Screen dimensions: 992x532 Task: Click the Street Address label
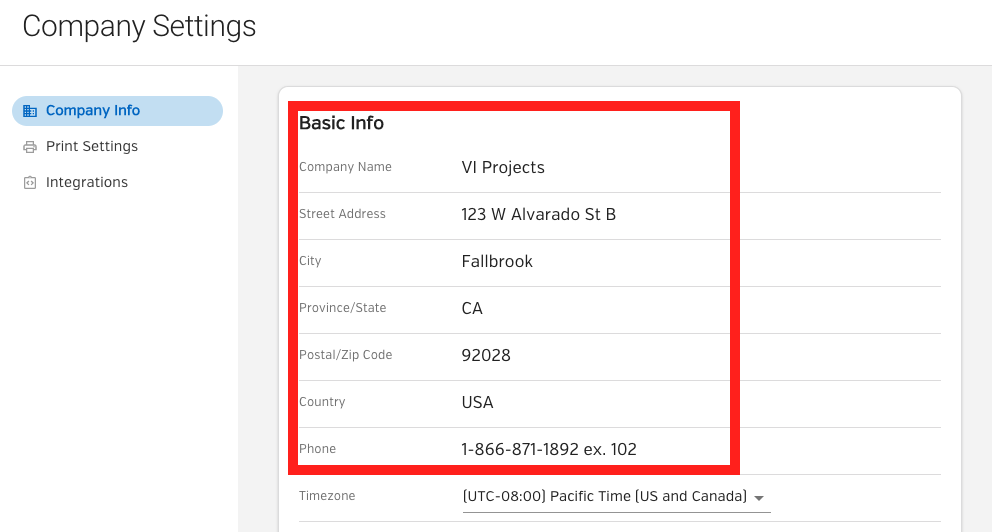pyautogui.click(x=342, y=214)
